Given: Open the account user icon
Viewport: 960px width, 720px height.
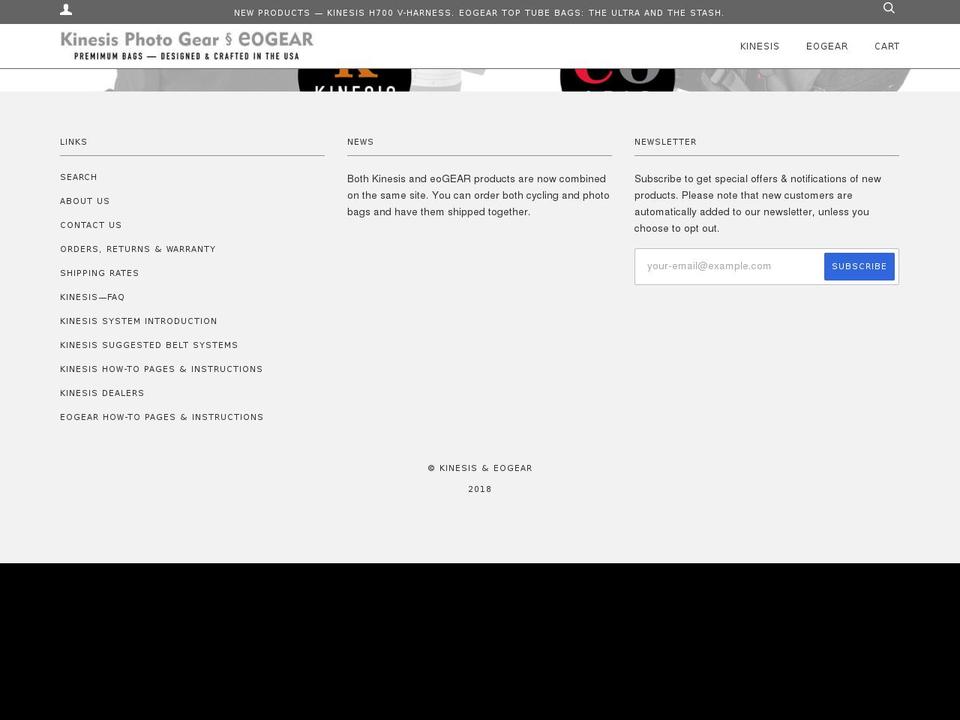Looking at the screenshot, I should 66,9.
